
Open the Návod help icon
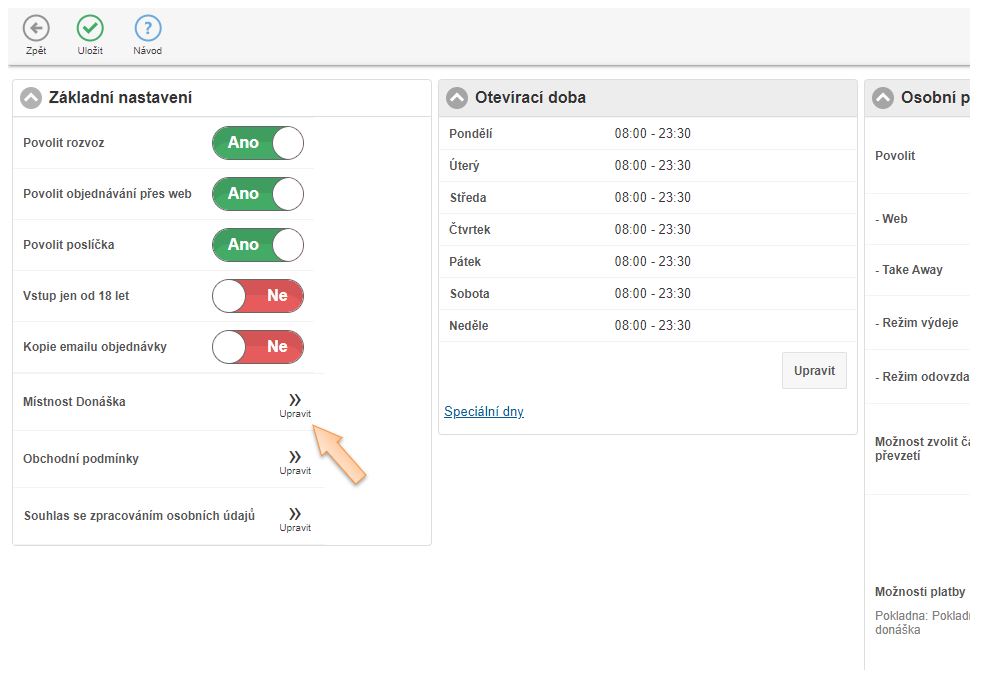(147, 29)
